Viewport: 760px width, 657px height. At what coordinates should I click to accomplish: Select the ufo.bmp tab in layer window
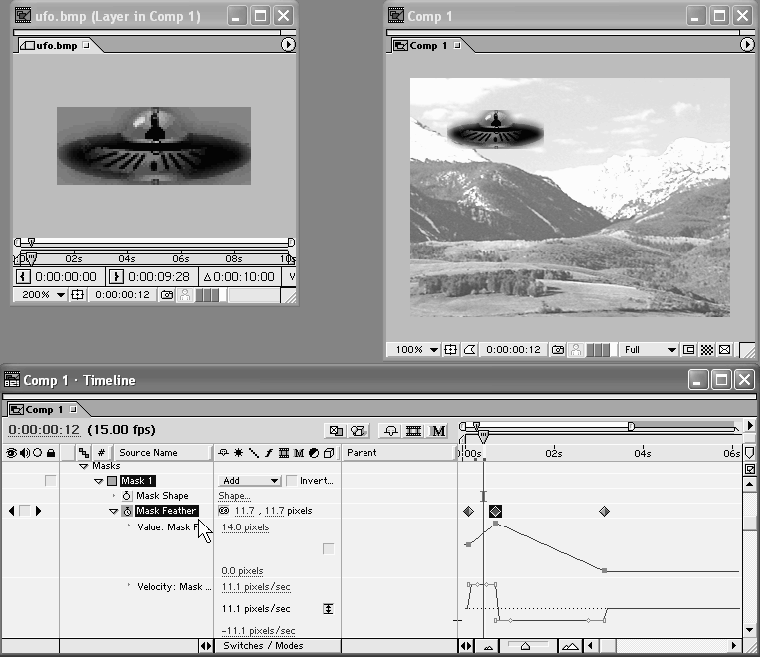tap(55, 45)
